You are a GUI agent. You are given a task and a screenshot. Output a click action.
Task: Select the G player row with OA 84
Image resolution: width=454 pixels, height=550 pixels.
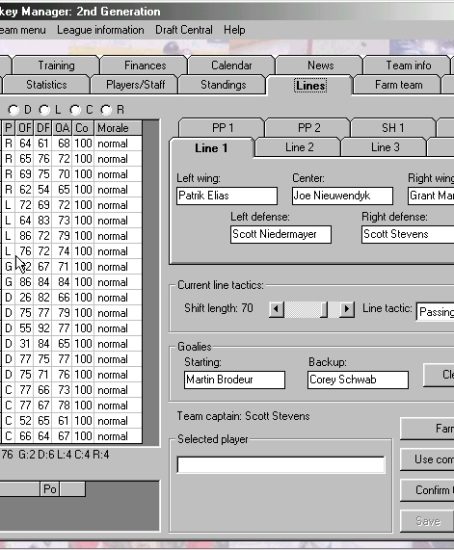pos(72,282)
